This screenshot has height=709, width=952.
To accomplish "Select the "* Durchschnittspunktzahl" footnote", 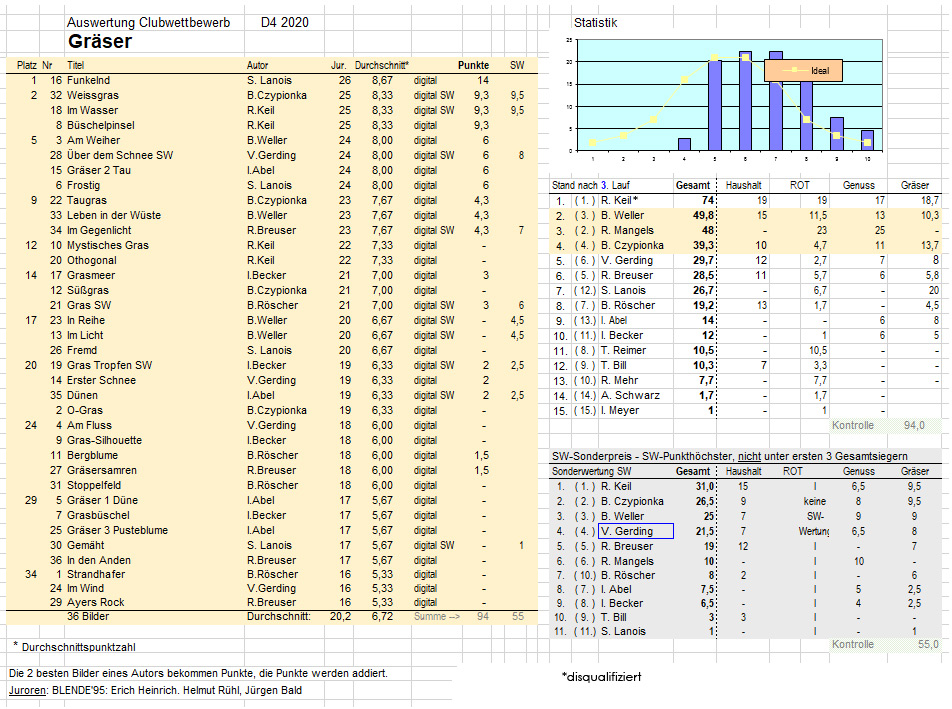I will click(x=74, y=647).
